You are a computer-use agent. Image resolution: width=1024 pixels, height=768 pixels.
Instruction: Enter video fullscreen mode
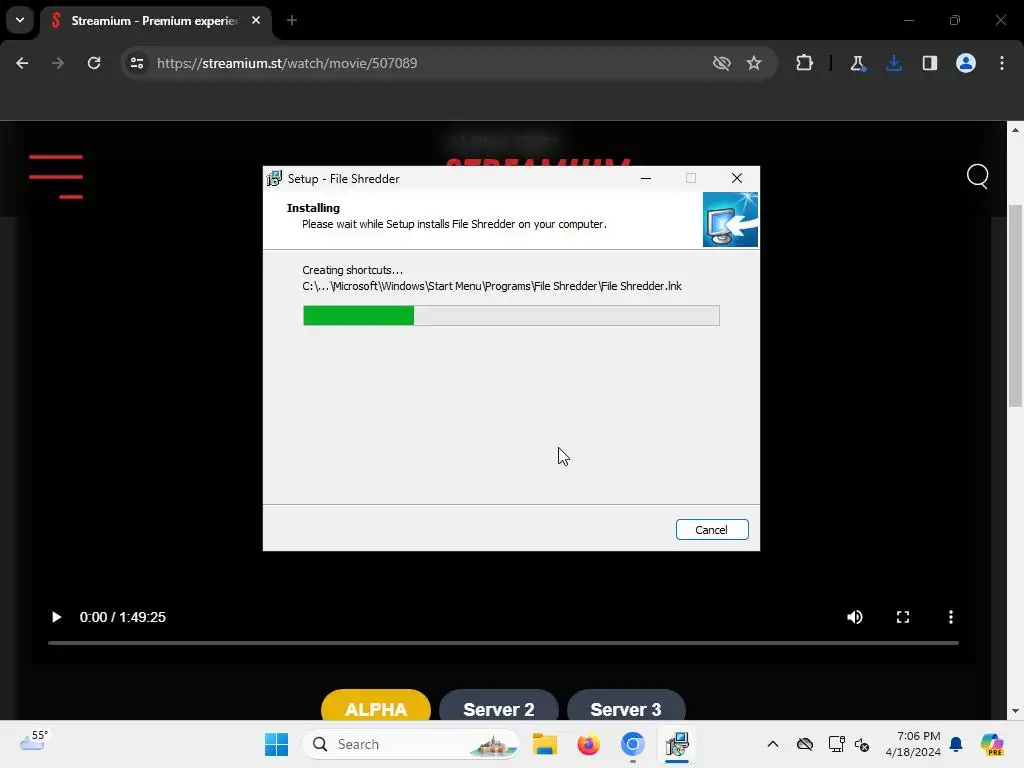(903, 617)
